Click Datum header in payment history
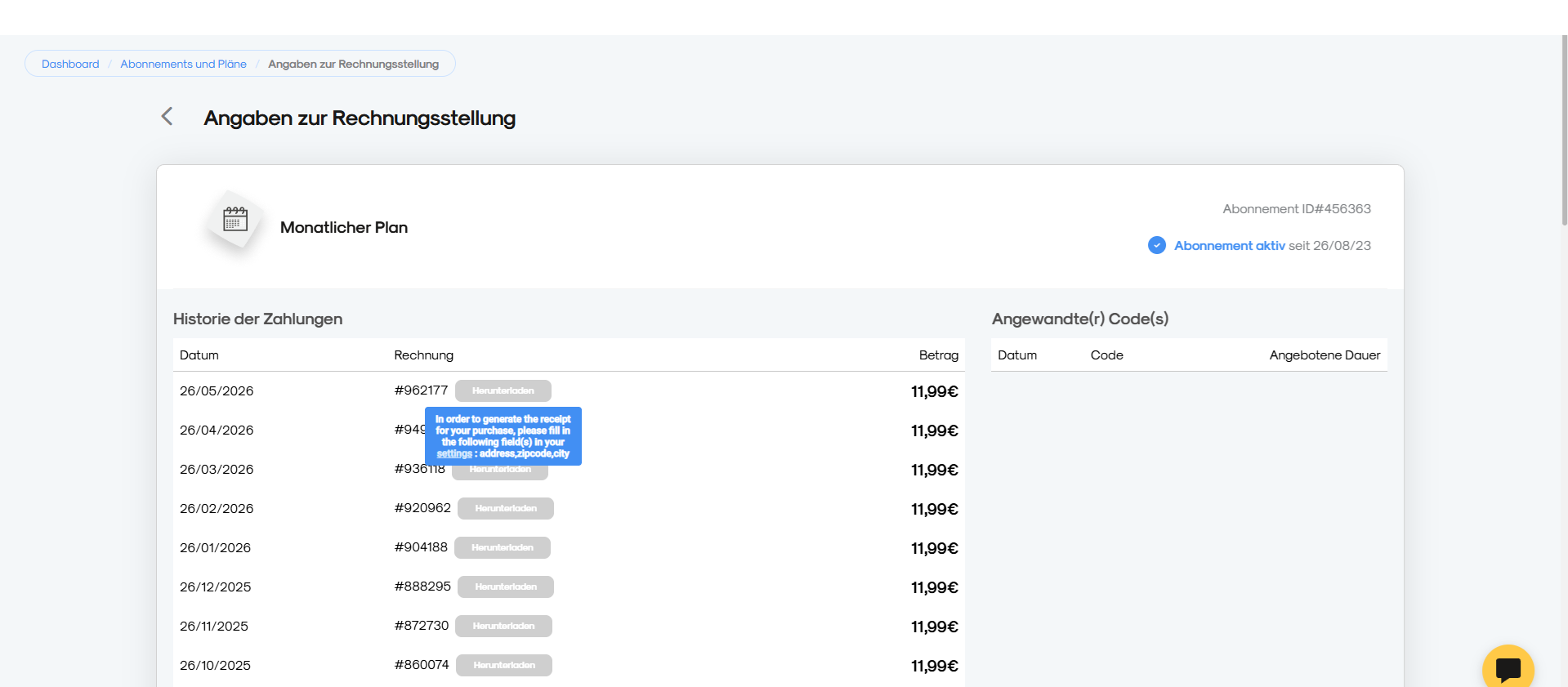Image resolution: width=1568 pixels, height=687 pixels. coord(199,355)
